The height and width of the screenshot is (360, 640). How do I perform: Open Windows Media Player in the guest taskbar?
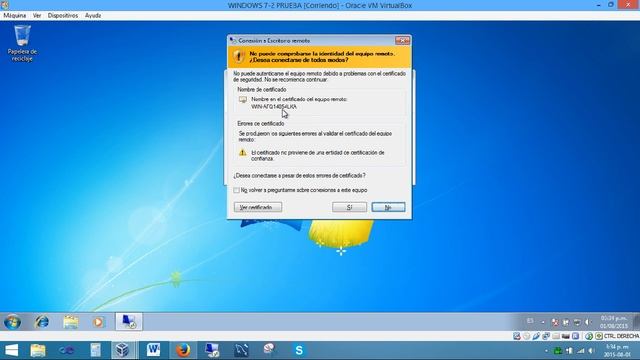(x=98, y=322)
